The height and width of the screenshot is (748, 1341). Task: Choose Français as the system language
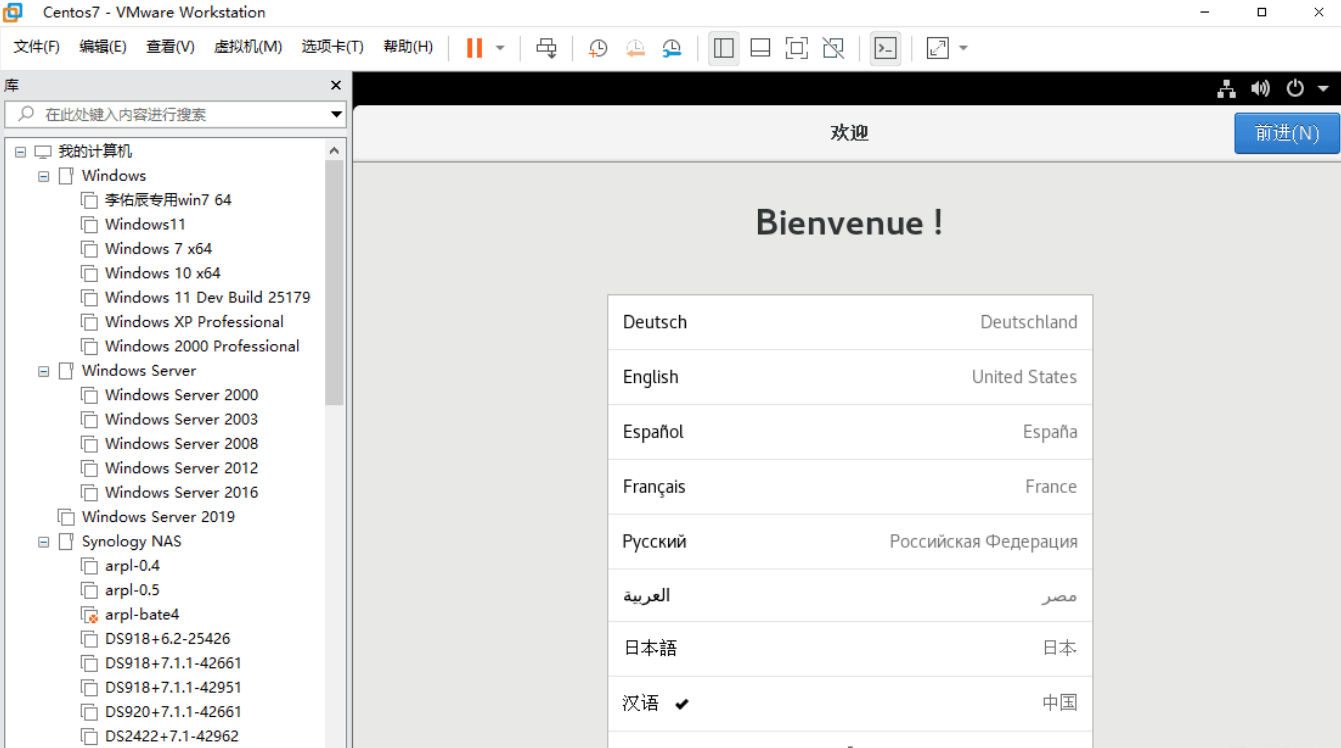[x=849, y=486]
